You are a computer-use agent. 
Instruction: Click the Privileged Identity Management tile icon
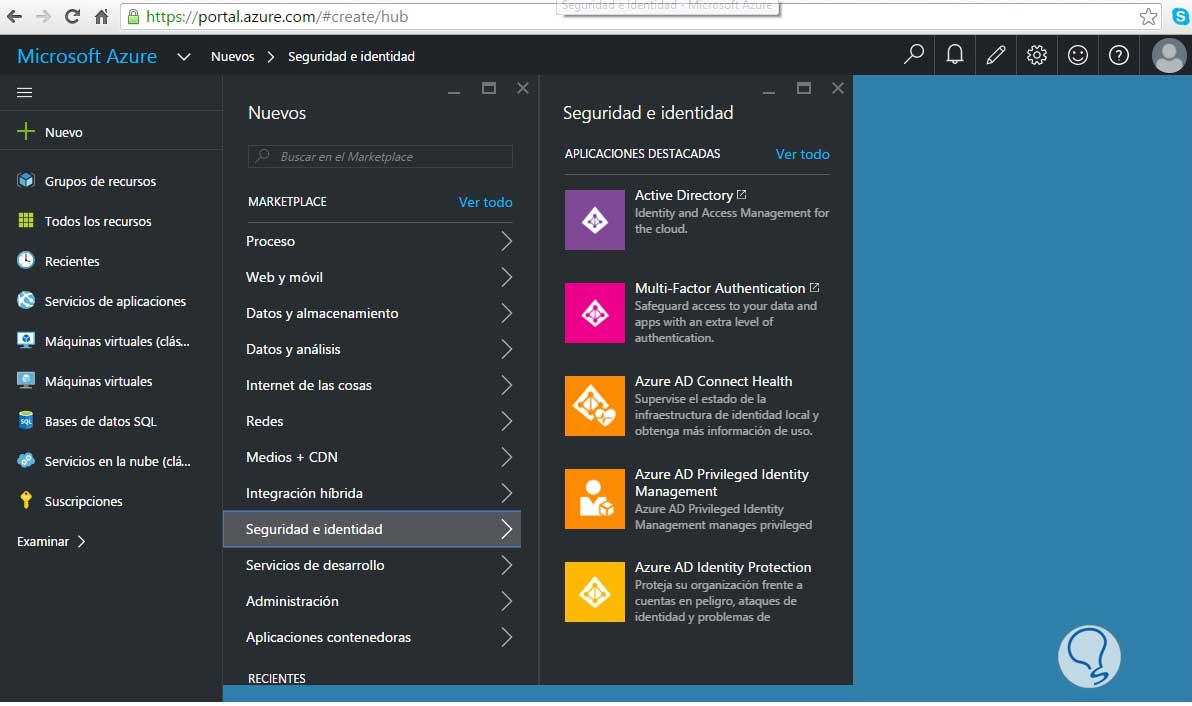point(594,499)
